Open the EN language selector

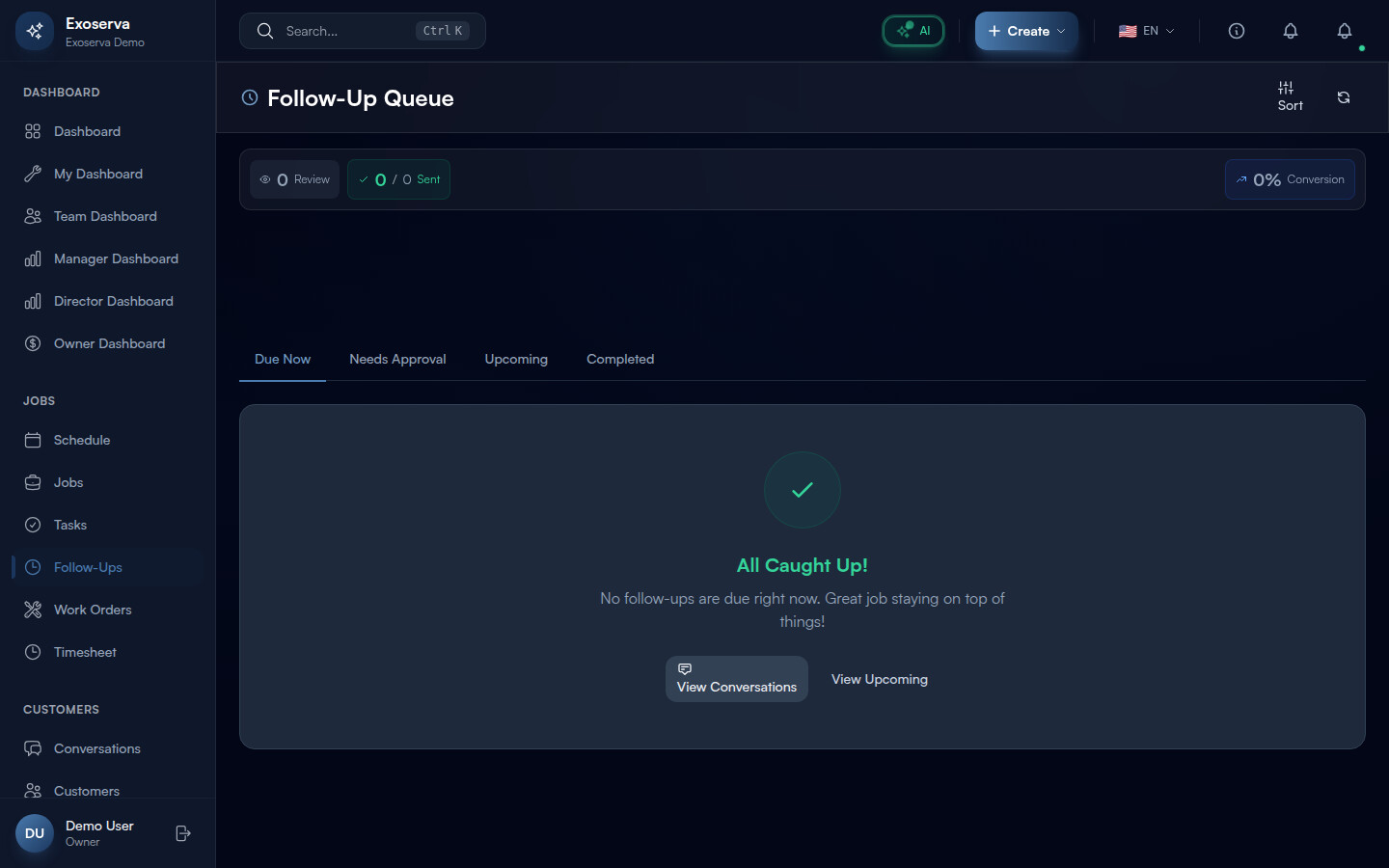point(1146,31)
